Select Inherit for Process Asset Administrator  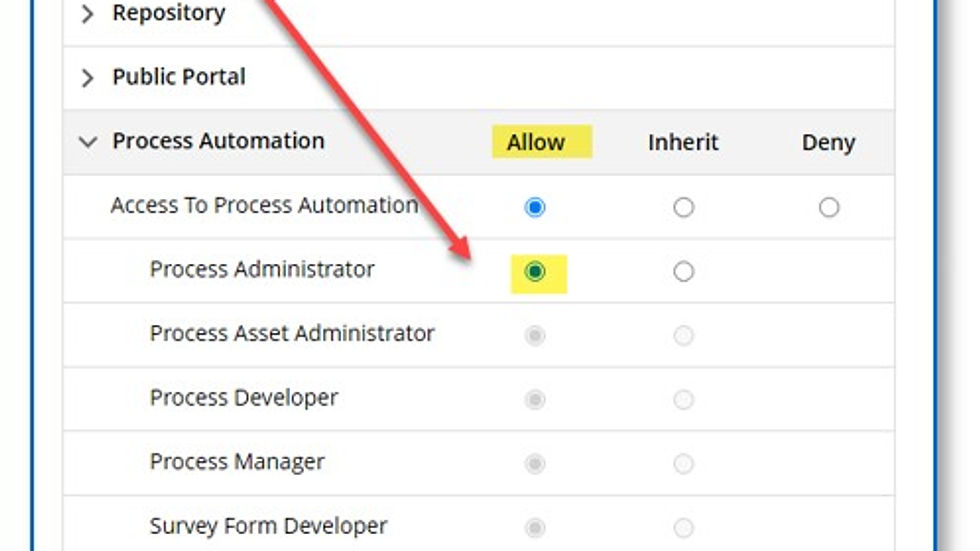683,336
